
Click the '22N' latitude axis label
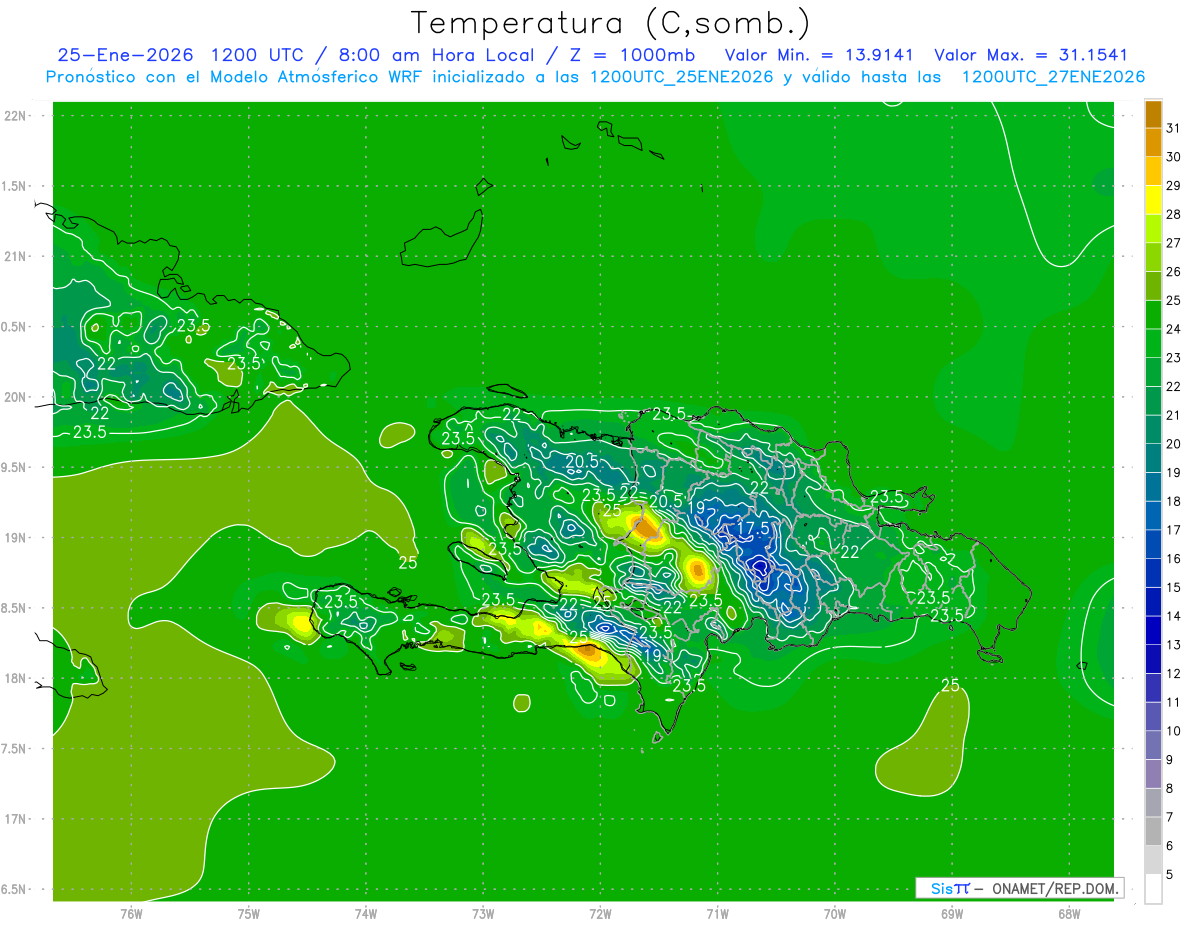coord(17,116)
